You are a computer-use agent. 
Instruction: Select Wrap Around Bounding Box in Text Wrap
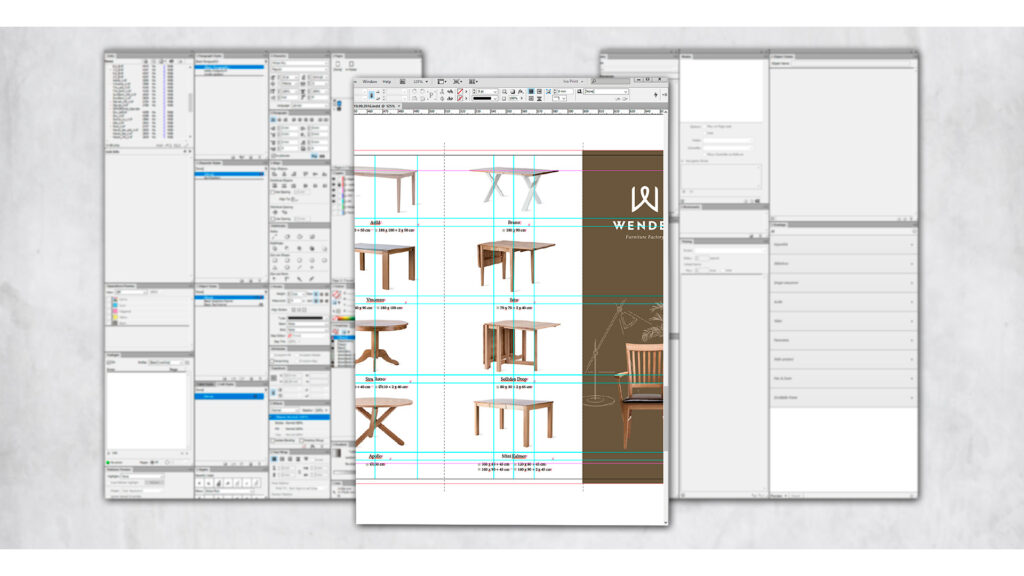[x=282, y=458]
